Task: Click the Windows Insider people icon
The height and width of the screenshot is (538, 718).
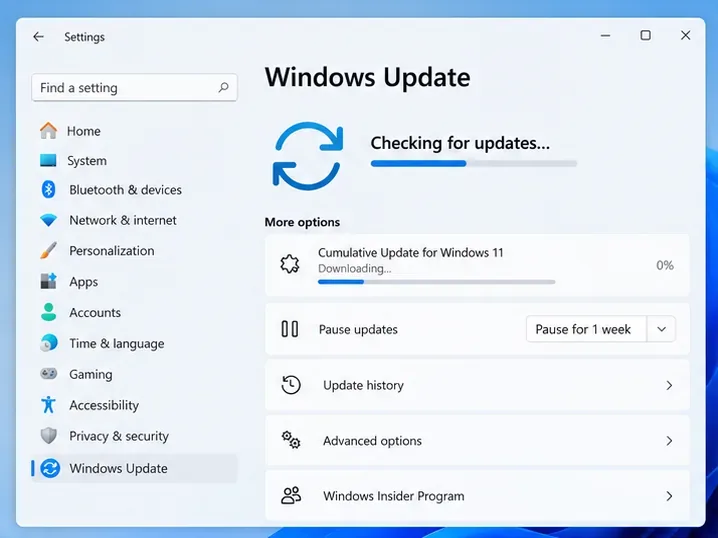Action: coord(291,495)
